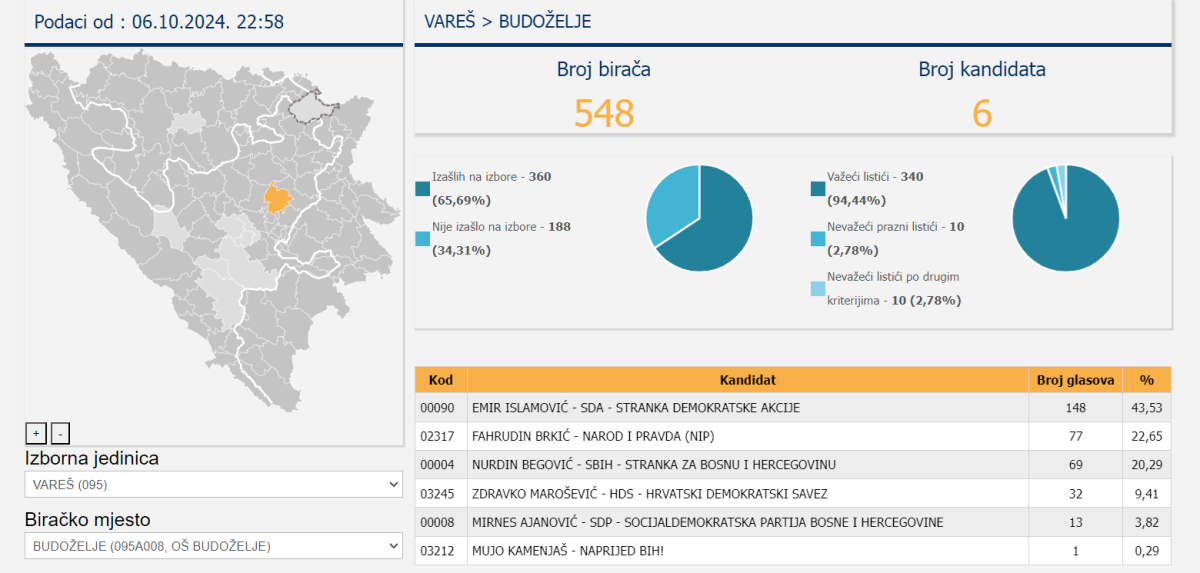Select candidate row Mirnes Ajanović - SDP

[793, 522]
